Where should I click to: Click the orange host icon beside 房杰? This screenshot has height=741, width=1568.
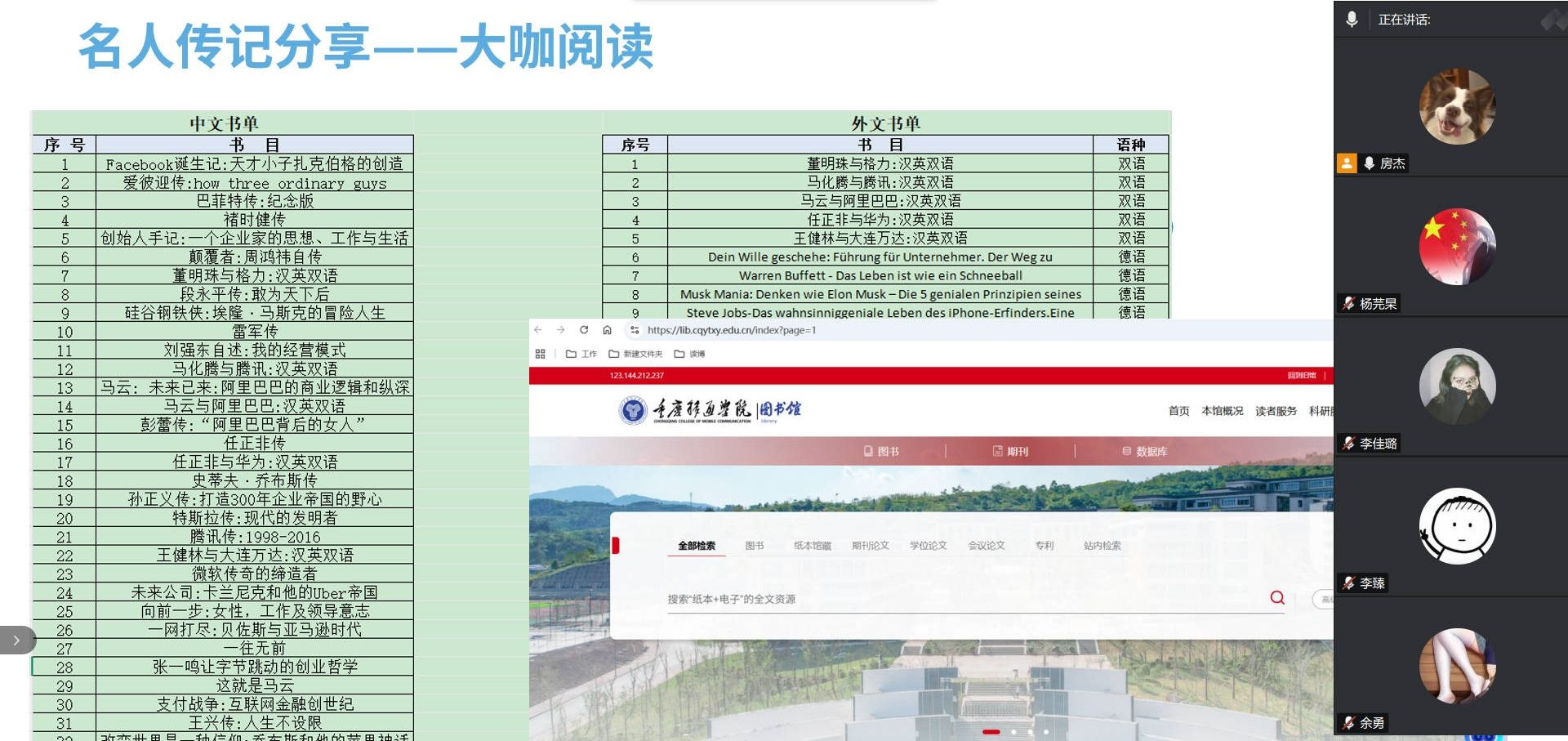coord(1347,163)
